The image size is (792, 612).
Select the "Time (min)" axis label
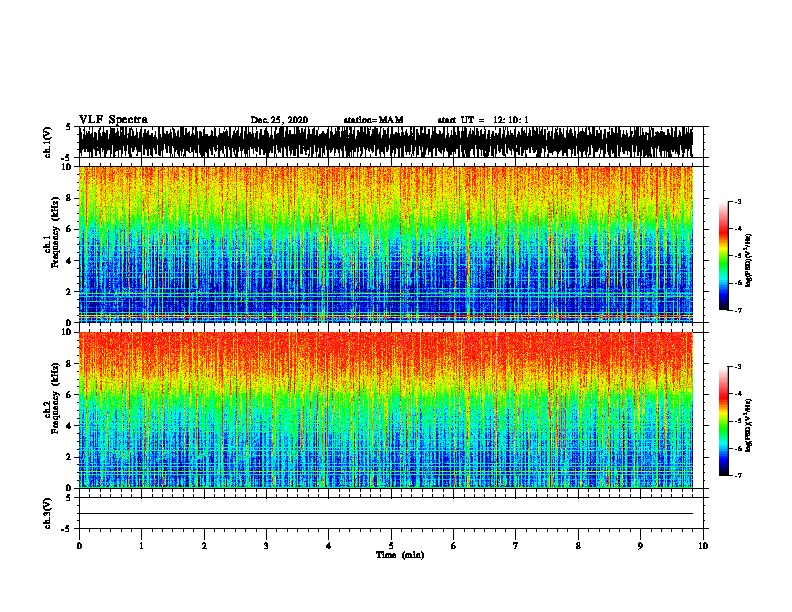400,555
